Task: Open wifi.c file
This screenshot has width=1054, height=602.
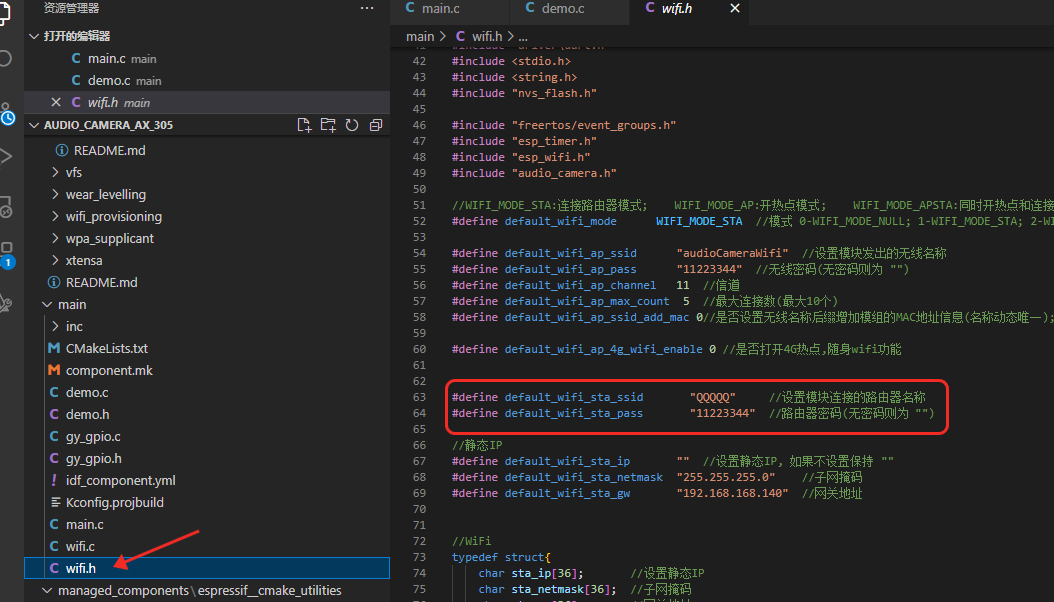Action: [207, 546]
